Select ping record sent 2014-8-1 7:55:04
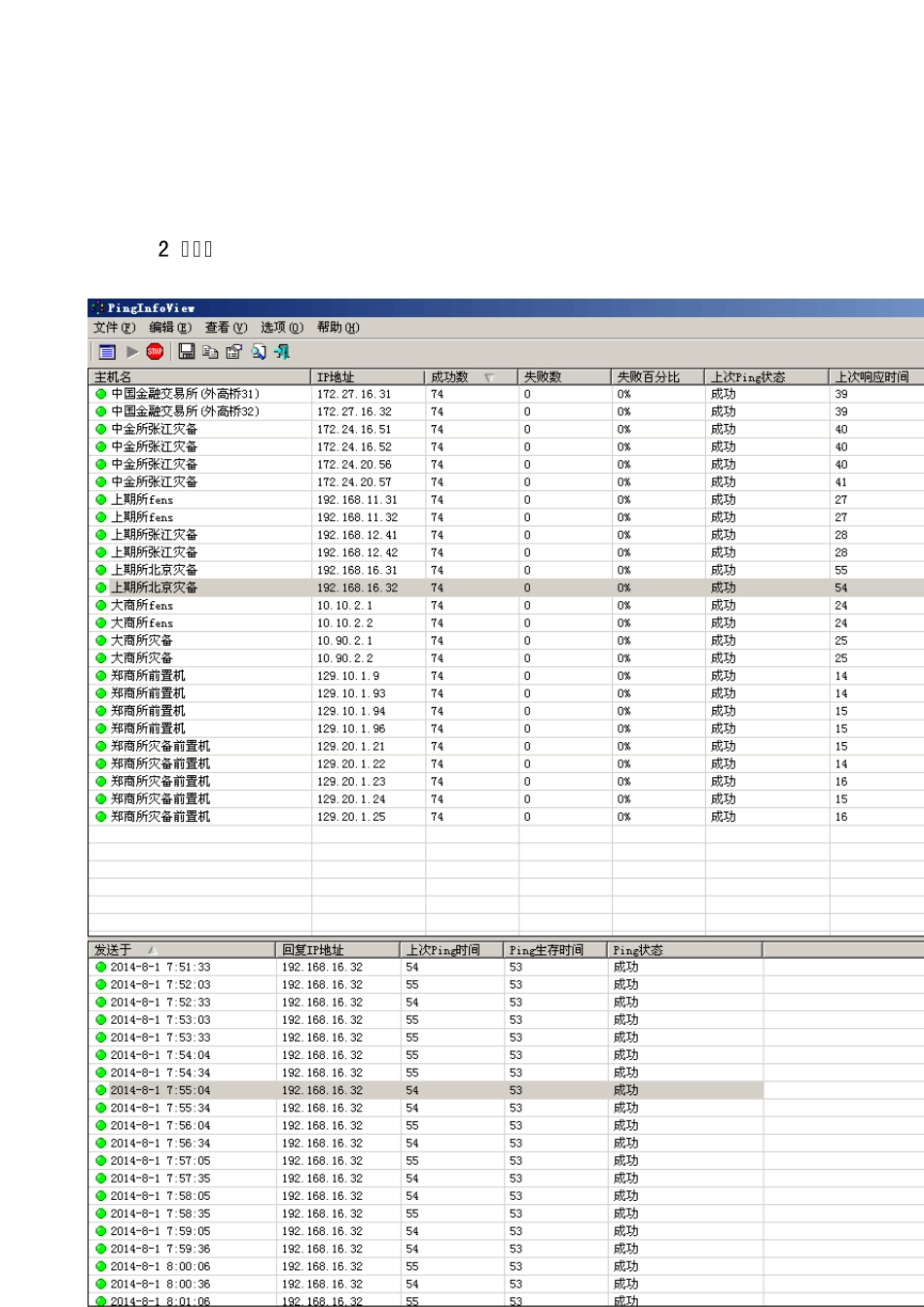Image resolution: width=924 pixels, height=1307 pixels. (426, 1091)
